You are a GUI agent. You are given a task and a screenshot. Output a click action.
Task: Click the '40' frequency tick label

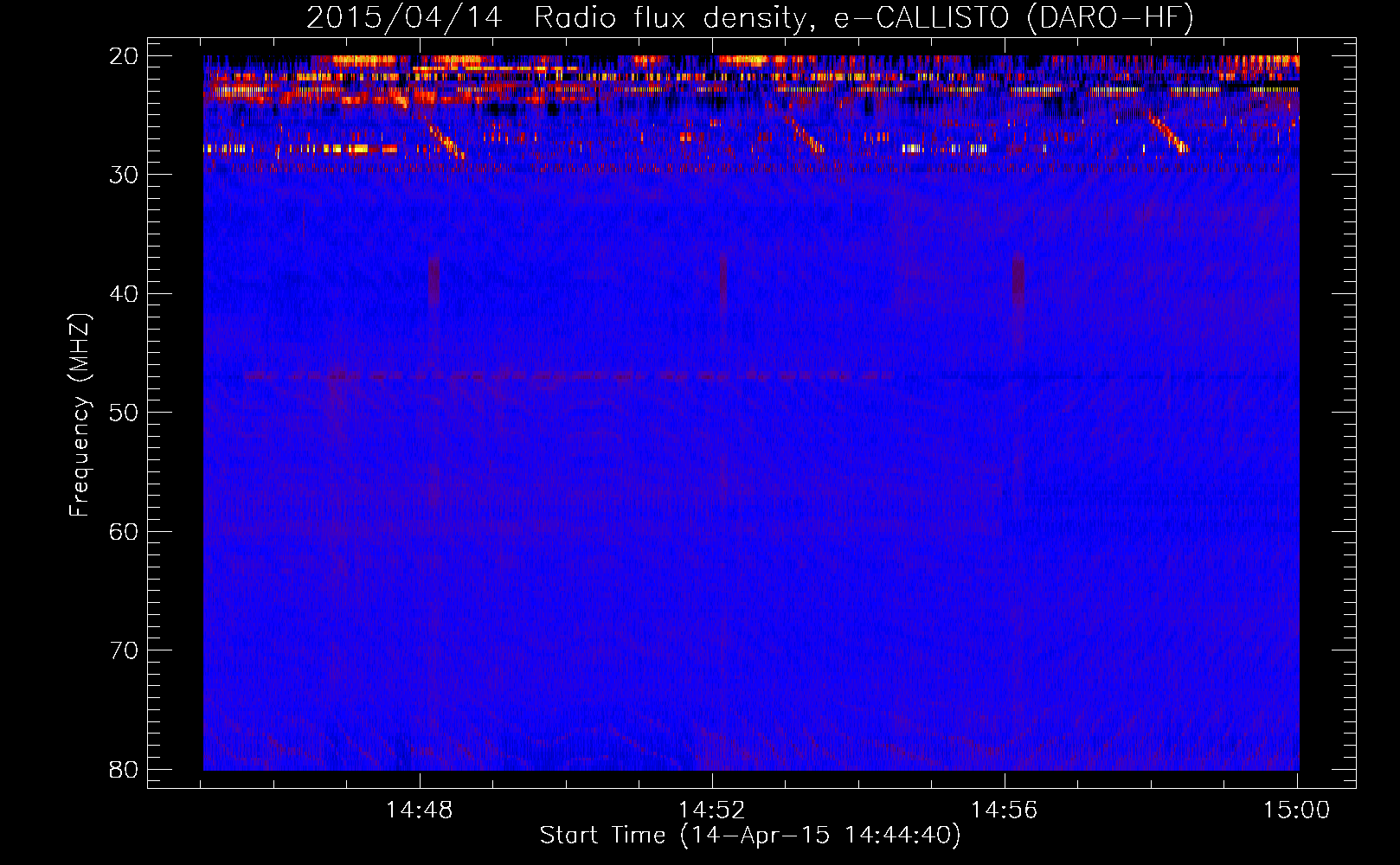[125, 294]
